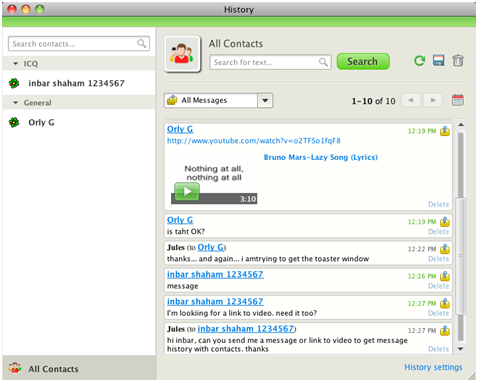
Task: Click the save history floppy disk icon
Action: (438, 61)
